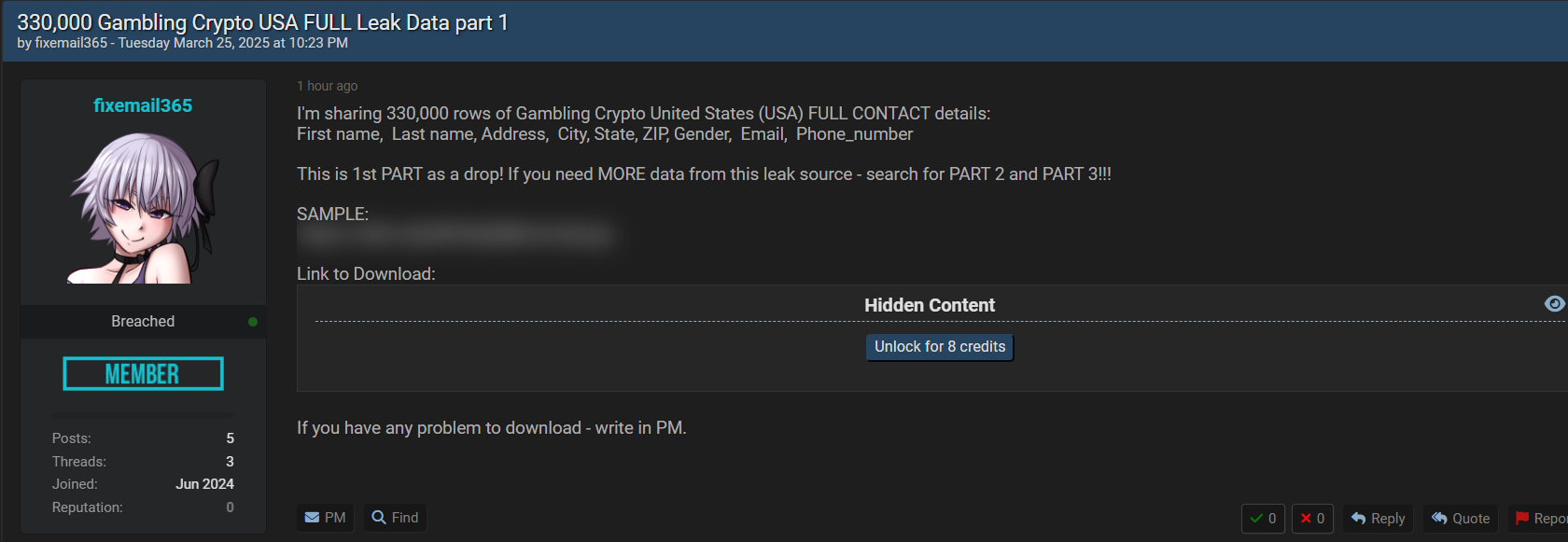The height and width of the screenshot is (542, 1568).
Task: Report the post using flag icon
Action: click(x=1523, y=519)
